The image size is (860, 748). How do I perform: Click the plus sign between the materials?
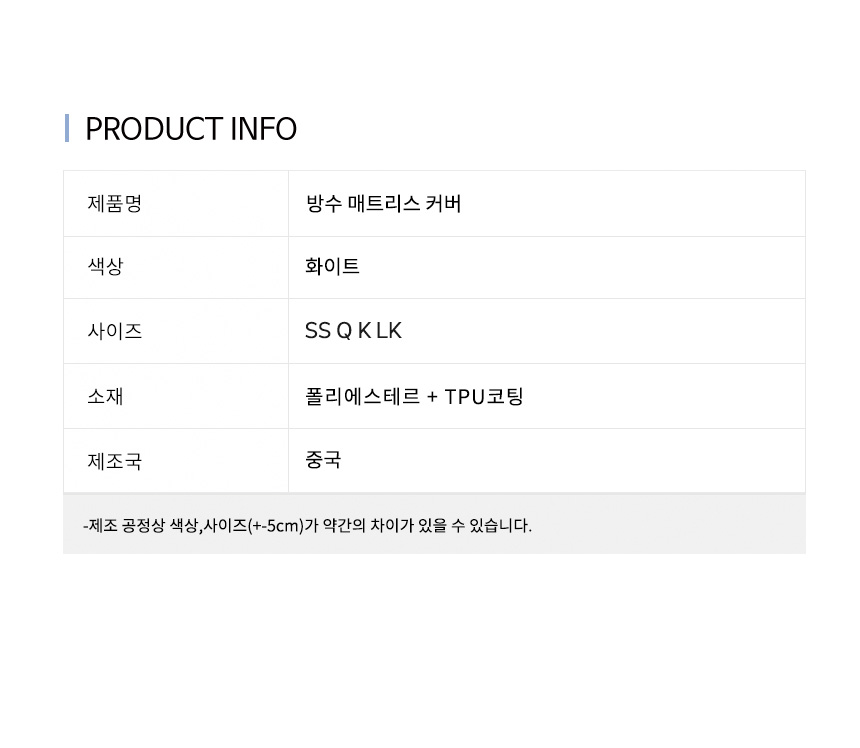pyautogui.click(x=432, y=397)
